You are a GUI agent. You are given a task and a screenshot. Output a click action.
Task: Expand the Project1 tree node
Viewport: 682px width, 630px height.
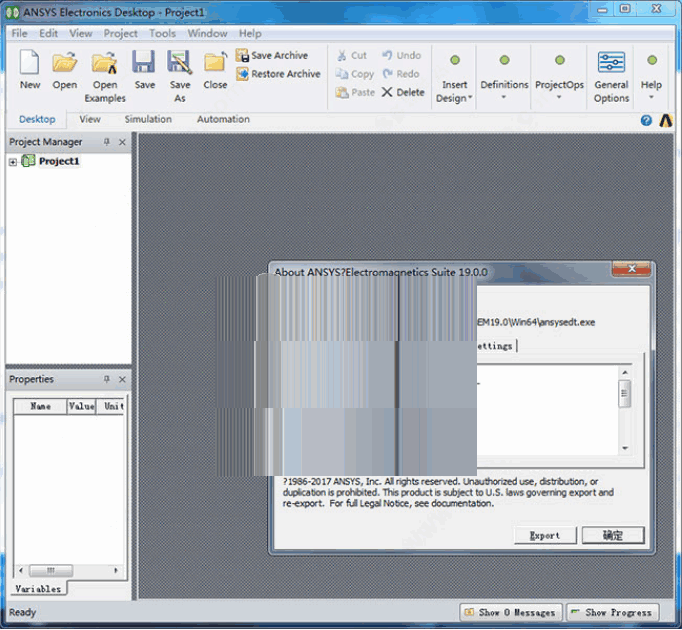13,162
